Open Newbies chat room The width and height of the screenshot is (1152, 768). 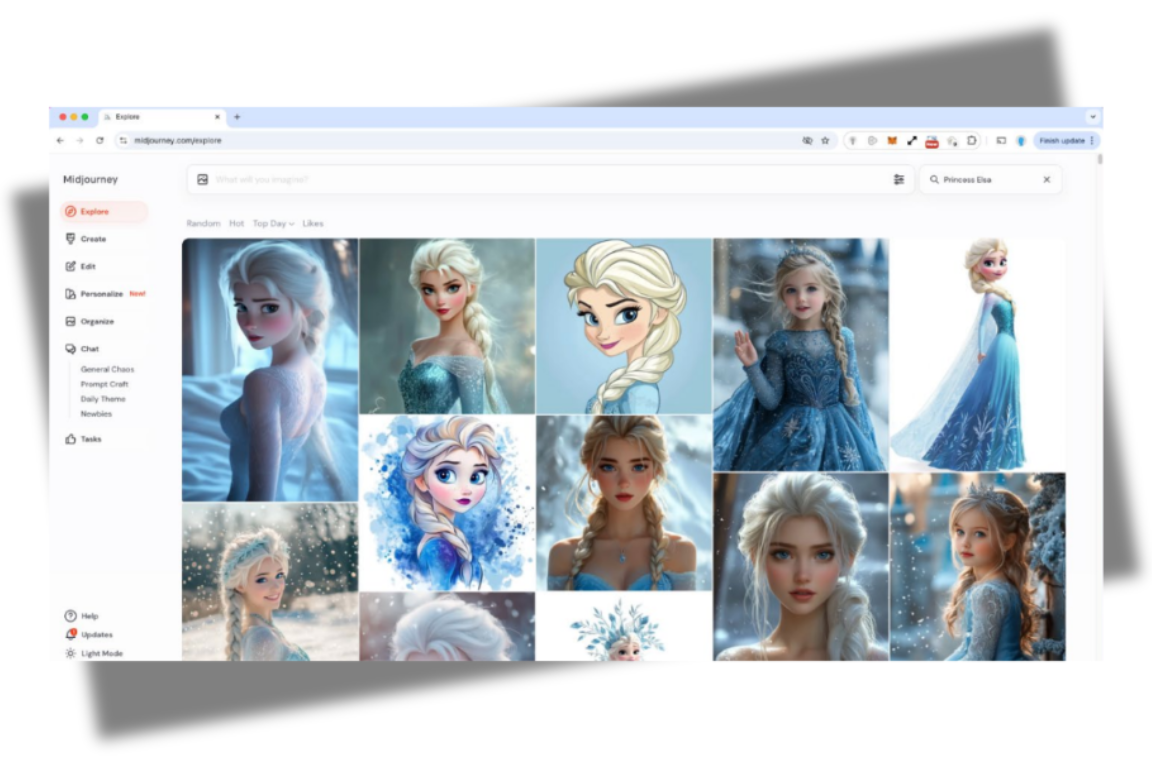[x=96, y=414]
